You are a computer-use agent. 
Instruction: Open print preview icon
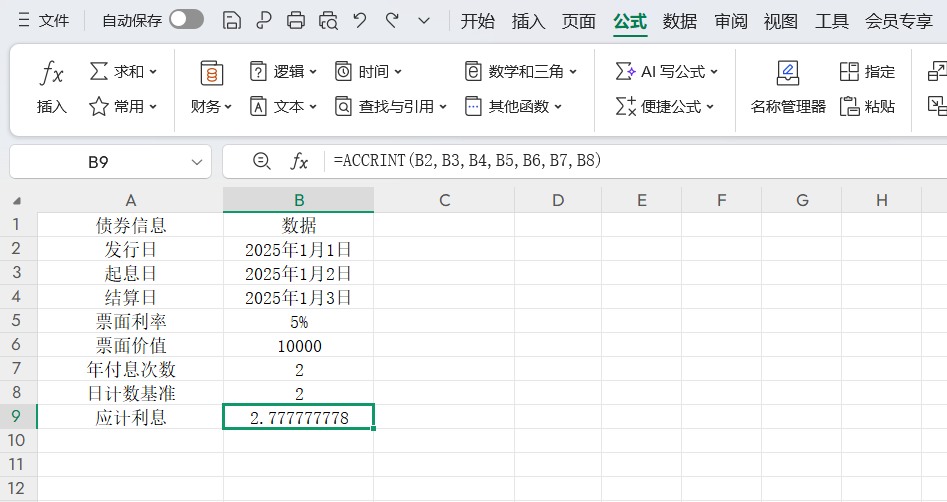328,21
